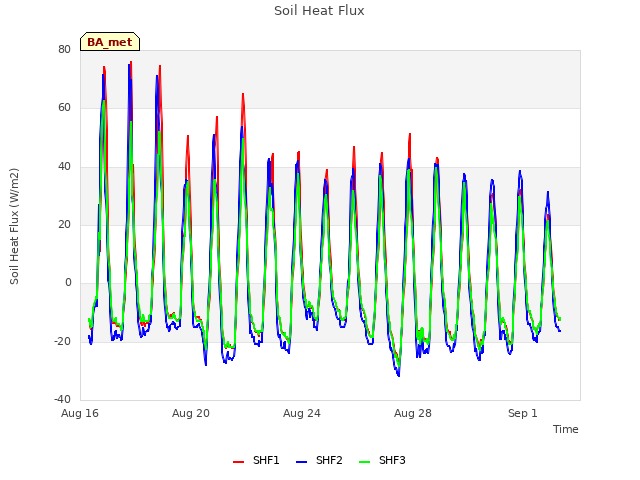Toggle the SHF1 legend entry
This screenshot has width=640, height=480.
[x=256, y=460]
